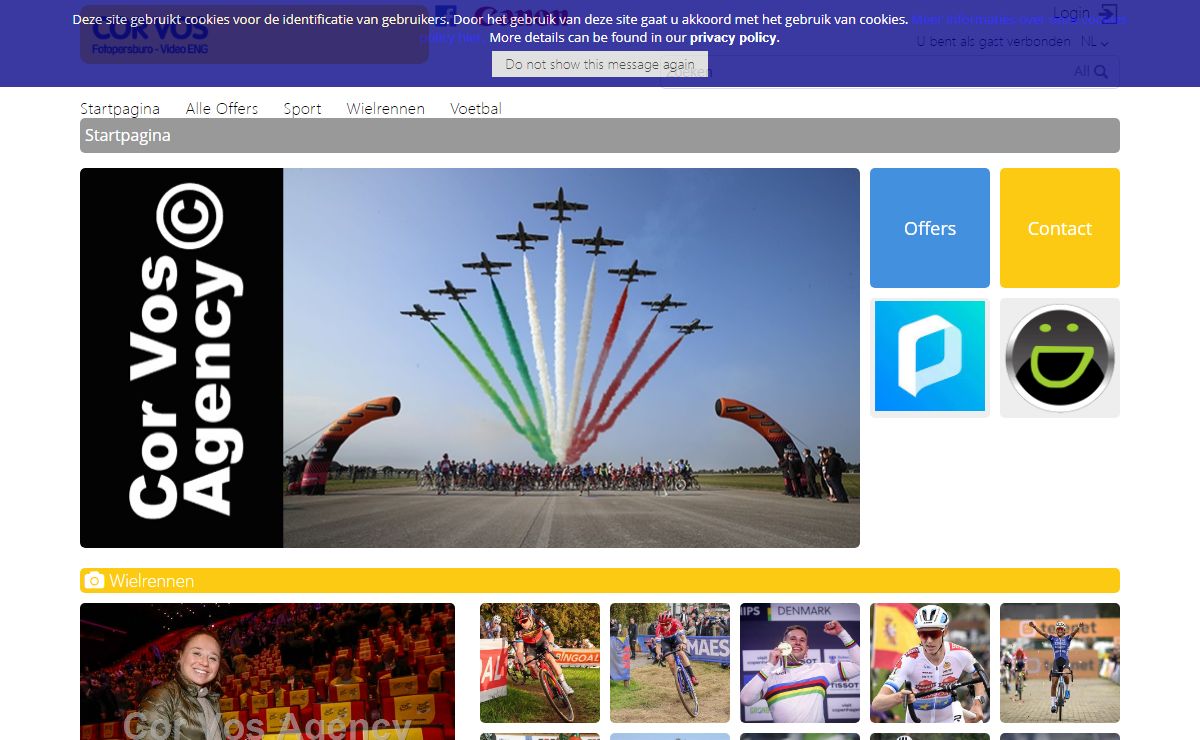Viewport: 1200px width, 740px height.
Task: Click the search magnifier icon
Action: coord(1101,71)
